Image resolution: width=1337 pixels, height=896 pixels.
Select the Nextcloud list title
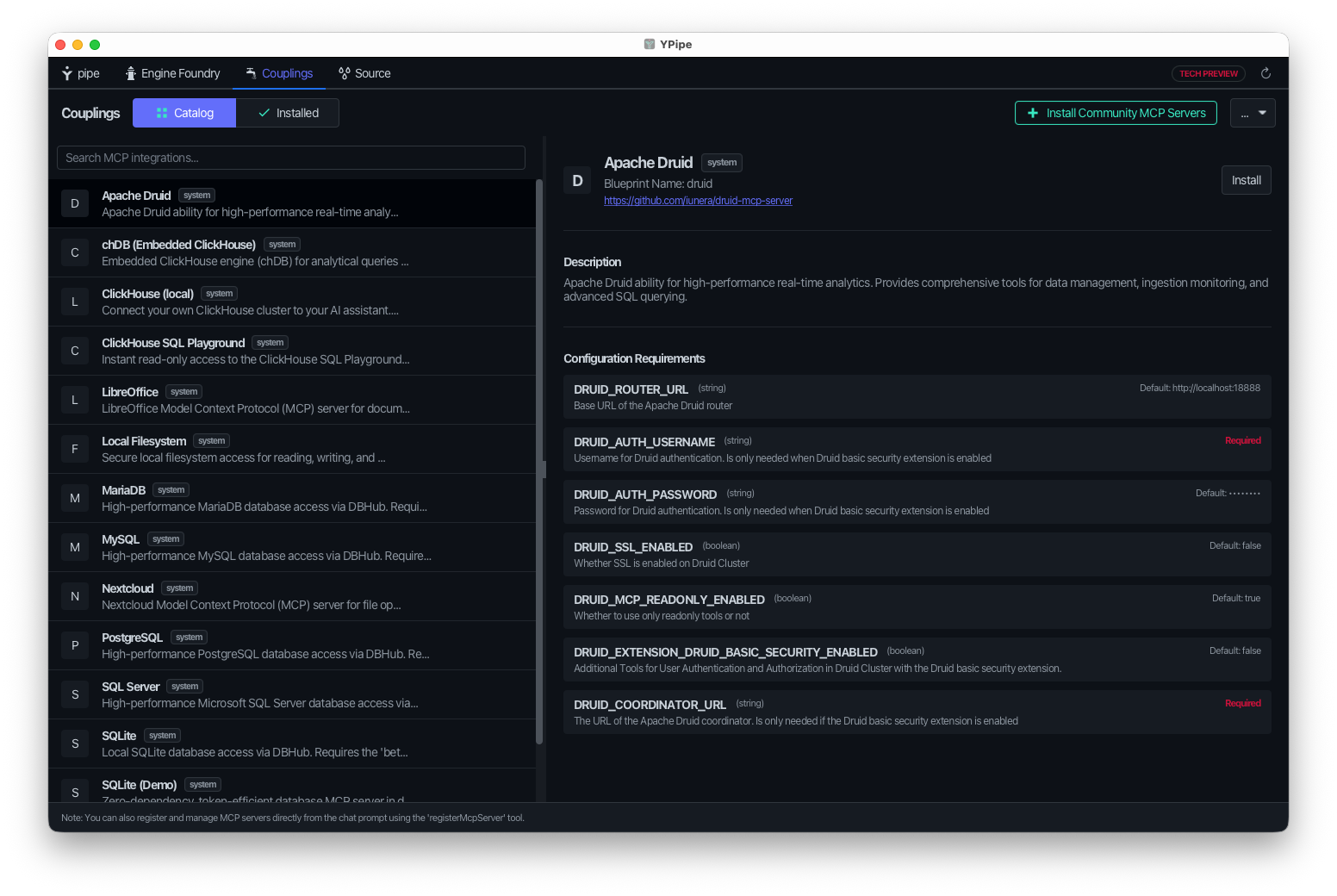pyautogui.click(x=127, y=588)
